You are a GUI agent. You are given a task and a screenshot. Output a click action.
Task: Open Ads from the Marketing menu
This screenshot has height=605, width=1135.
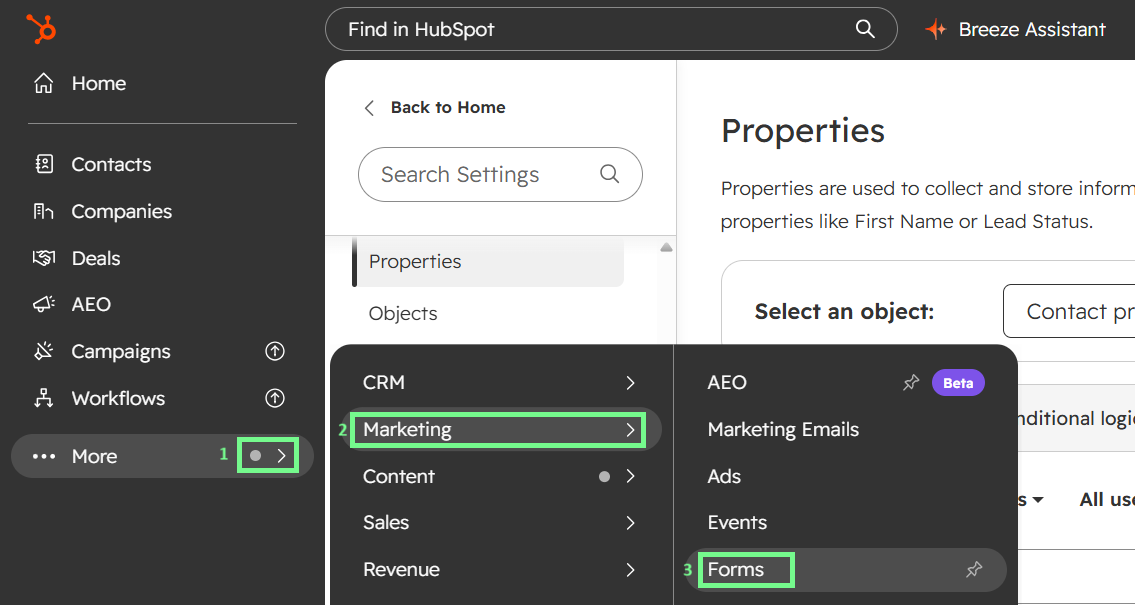[724, 476]
